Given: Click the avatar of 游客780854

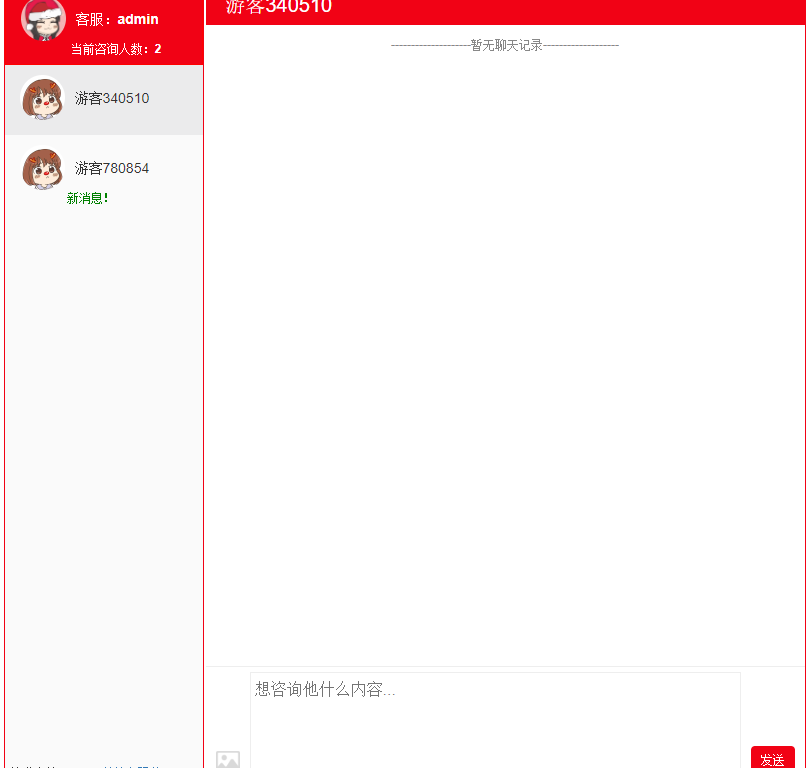Looking at the screenshot, I should (x=42, y=168).
